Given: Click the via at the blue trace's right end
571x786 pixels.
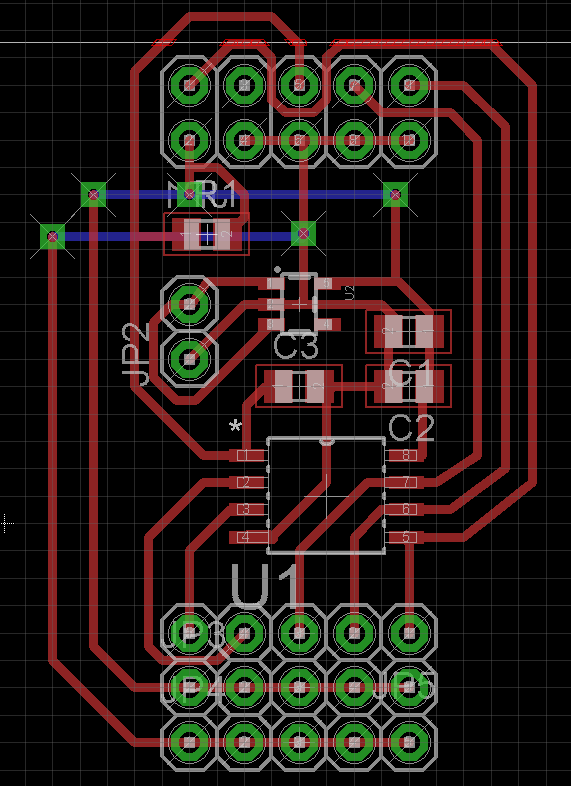Looking at the screenshot, I should click(395, 194).
